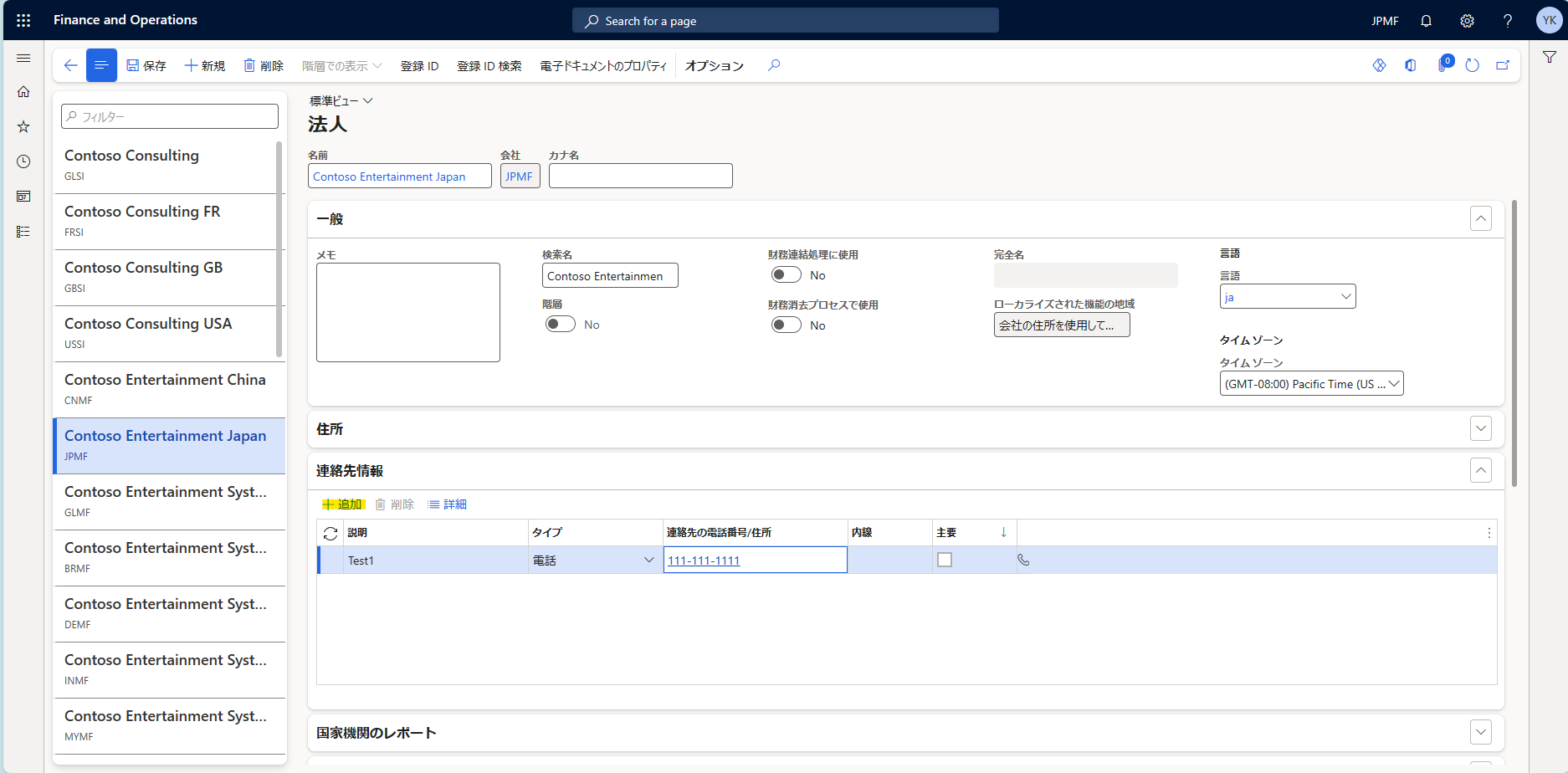The image size is (1568, 773).
Task: Click 新規 new button
Action: 205,65
